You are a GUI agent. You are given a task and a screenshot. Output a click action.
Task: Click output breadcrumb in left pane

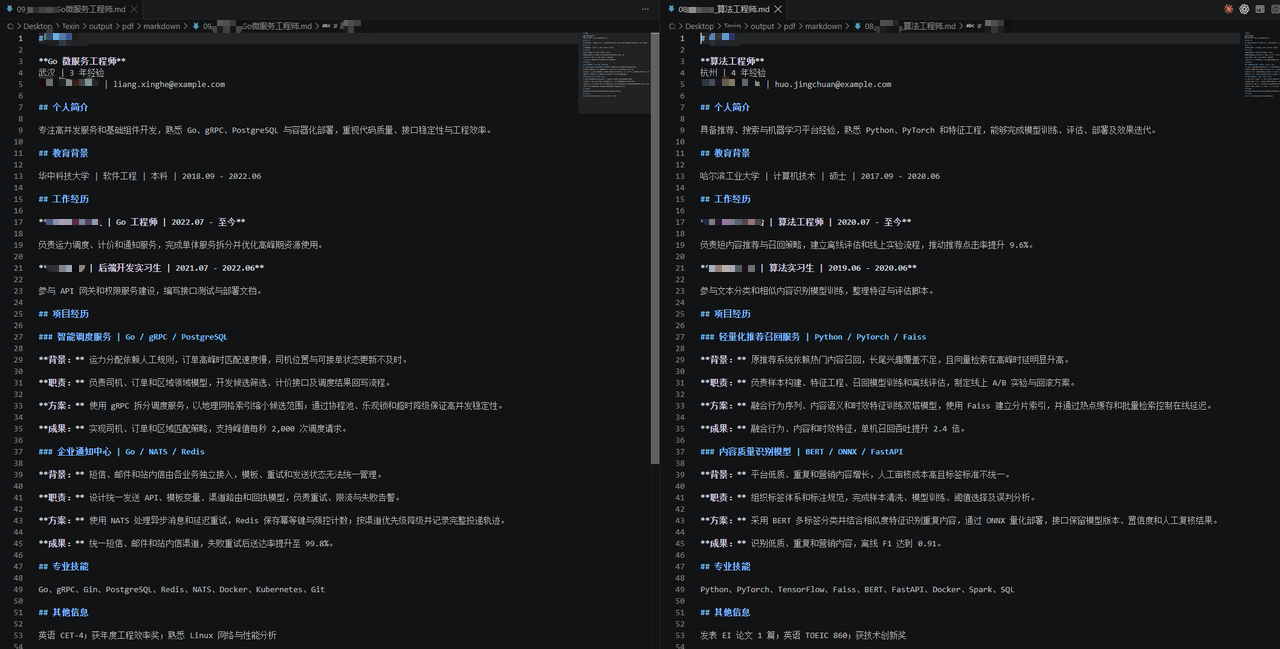[100, 26]
